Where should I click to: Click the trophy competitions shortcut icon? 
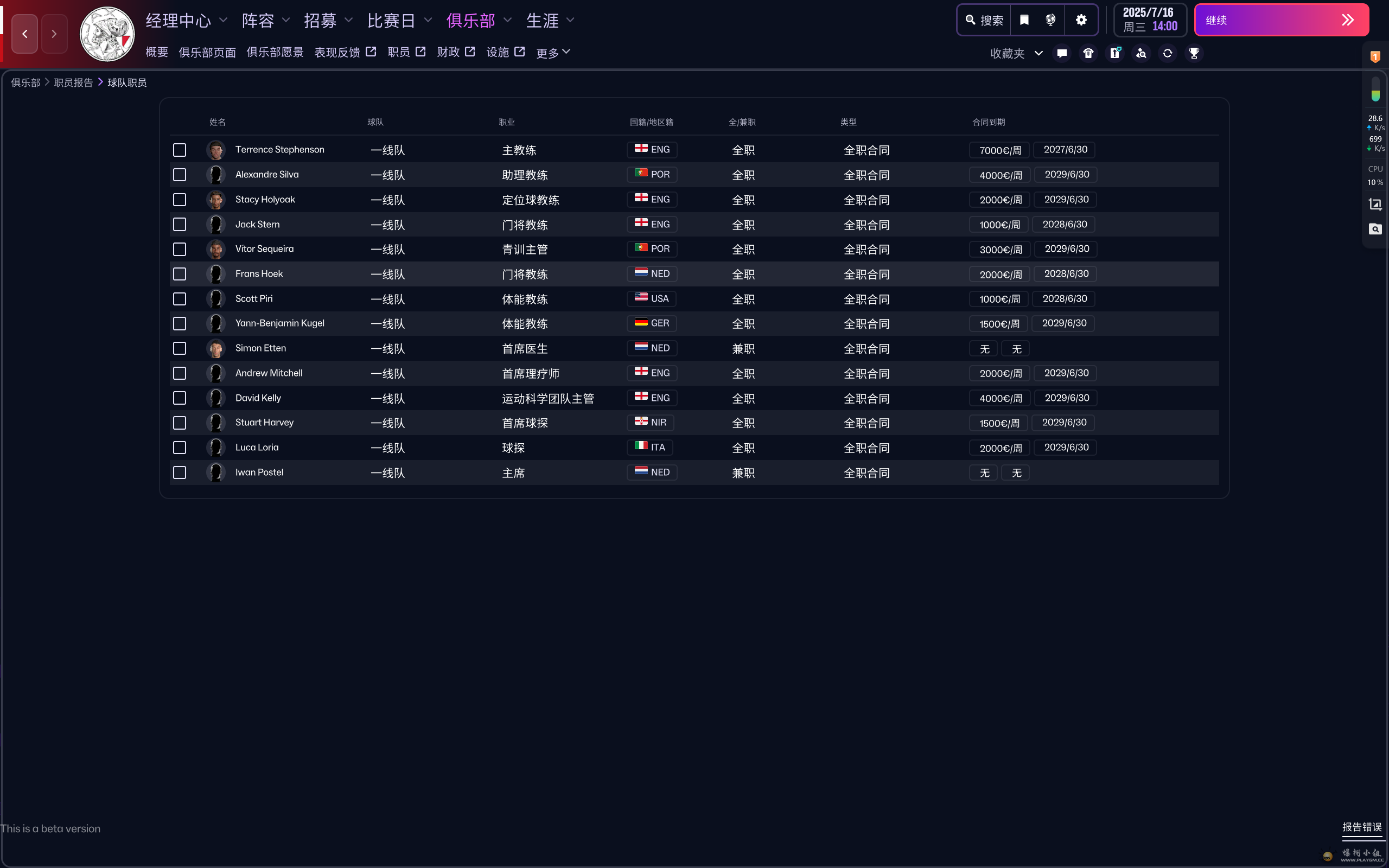pyautogui.click(x=1194, y=53)
